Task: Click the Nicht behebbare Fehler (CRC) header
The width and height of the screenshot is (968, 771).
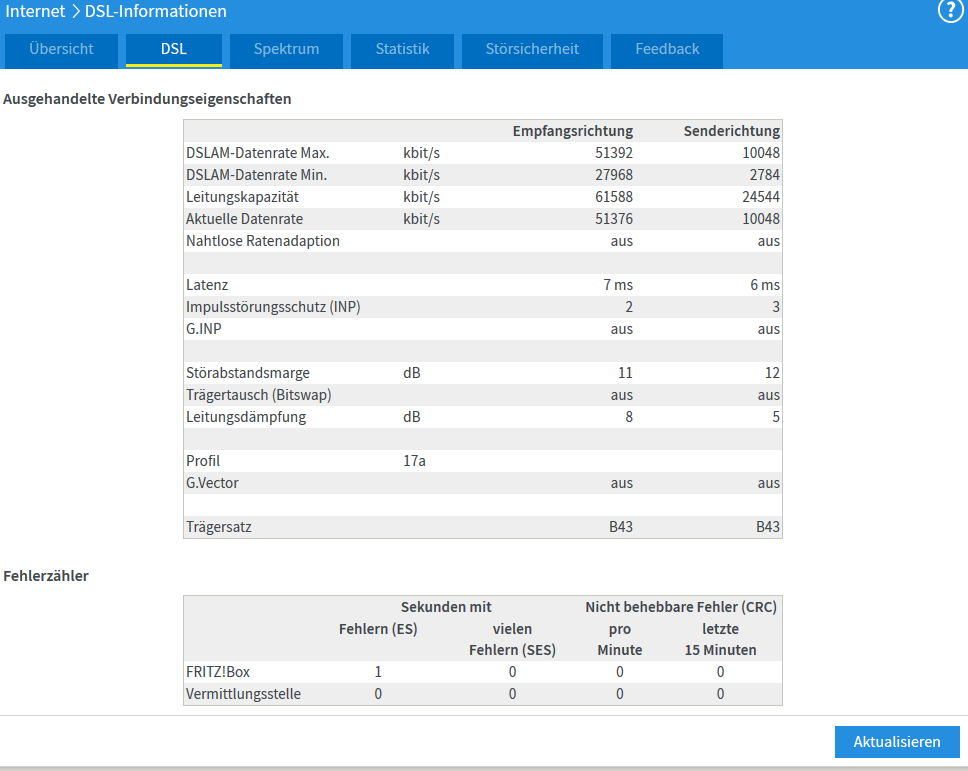Action: pos(680,607)
